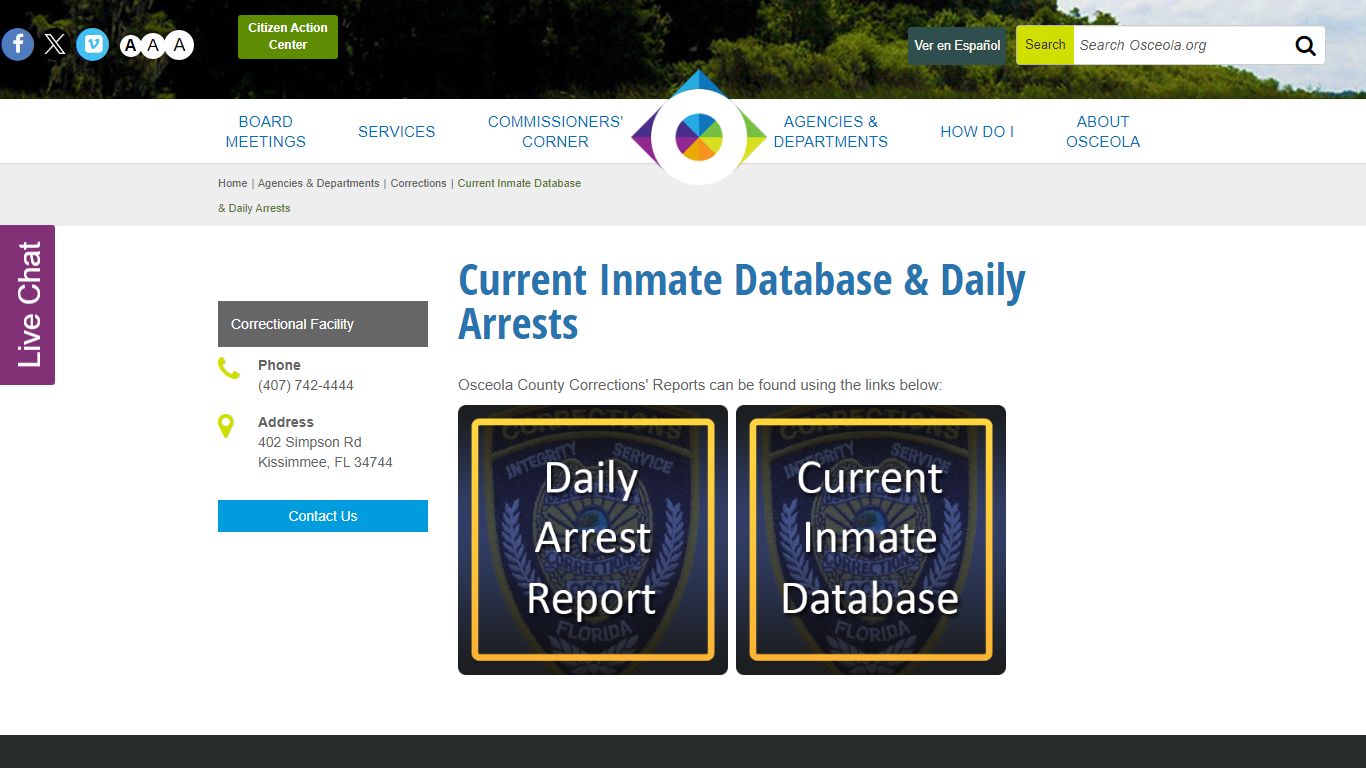
Task: Click the location pin icon beside the address
Action: click(x=227, y=425)
